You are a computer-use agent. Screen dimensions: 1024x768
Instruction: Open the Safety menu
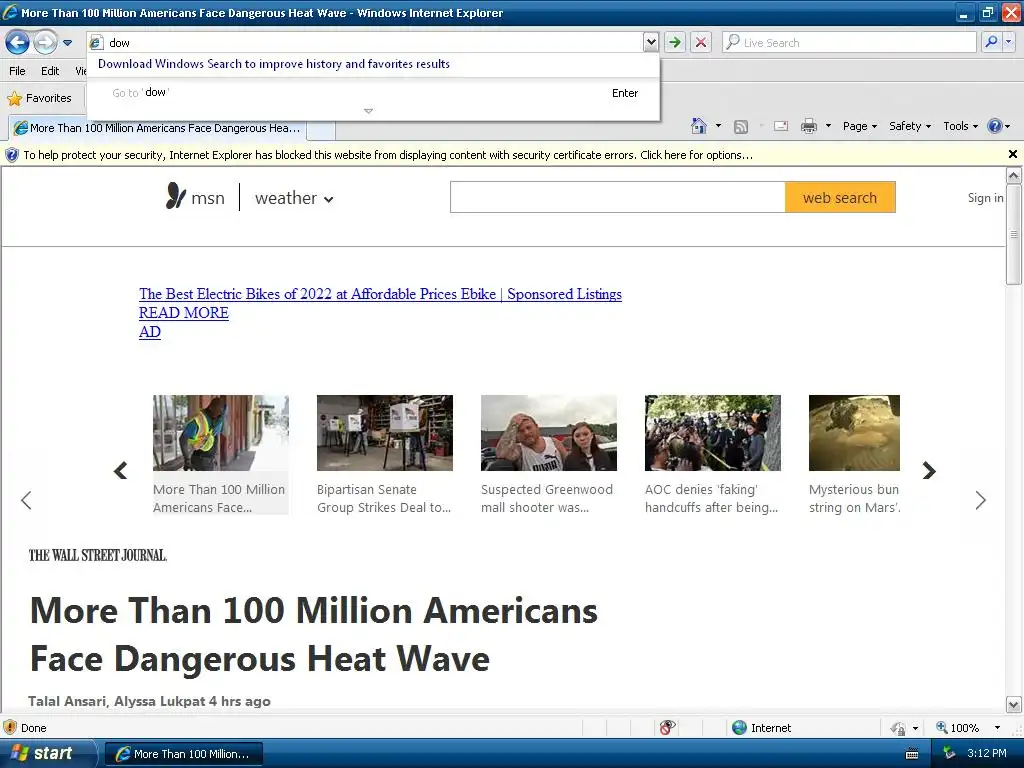(910, 126)
